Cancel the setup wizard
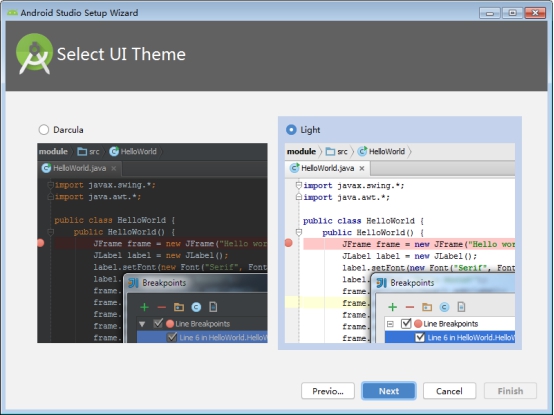 (x=449, y=391)
